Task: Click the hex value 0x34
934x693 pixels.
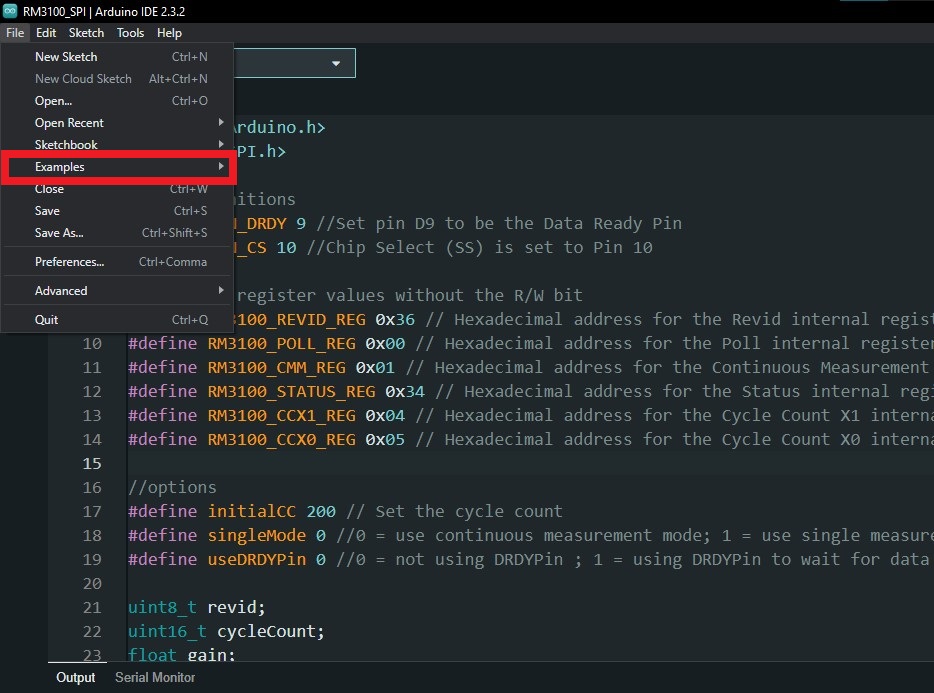Action: [405, 391]
